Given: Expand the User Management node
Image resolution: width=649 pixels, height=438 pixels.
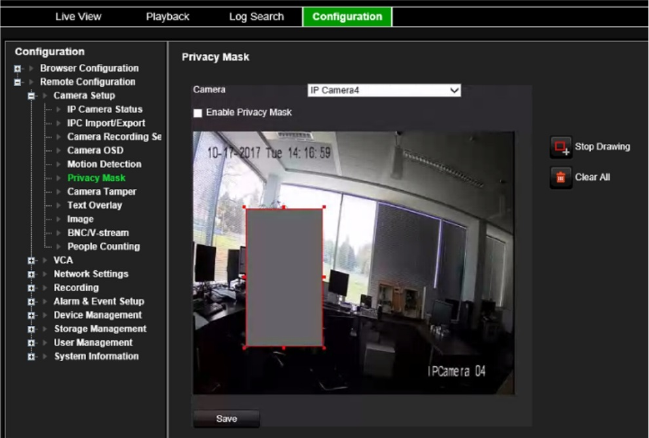Looking at the screenshot, I should pos(31,343).
